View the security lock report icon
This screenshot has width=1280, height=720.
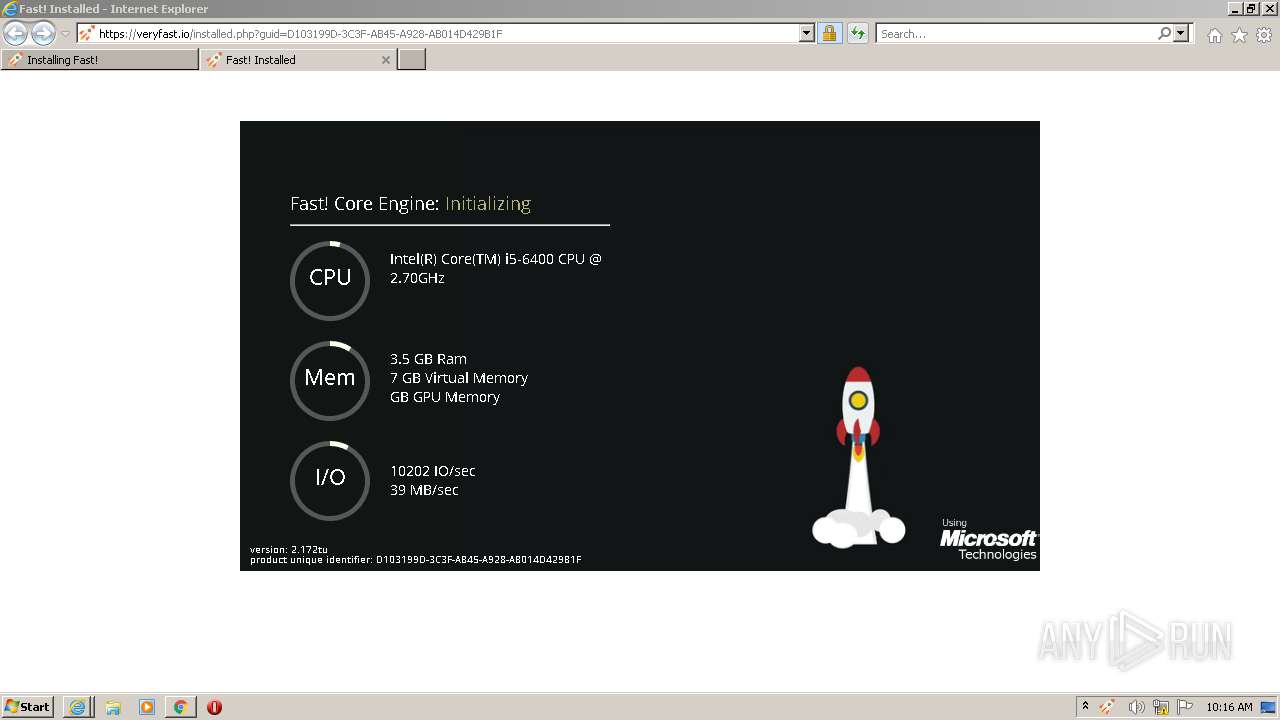tap(829, 34)
